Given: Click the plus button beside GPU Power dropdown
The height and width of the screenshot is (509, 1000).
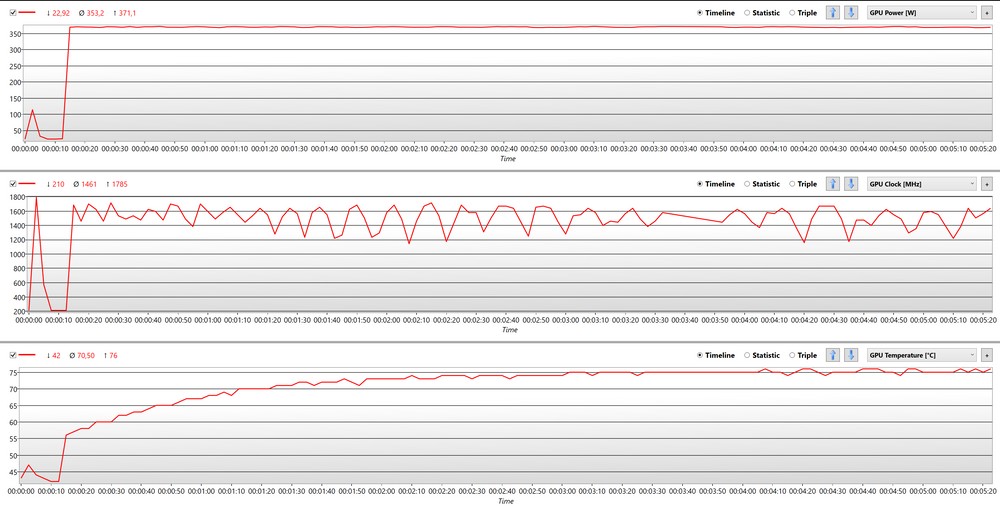Looking at the screenshot, I should click(986, 13).
